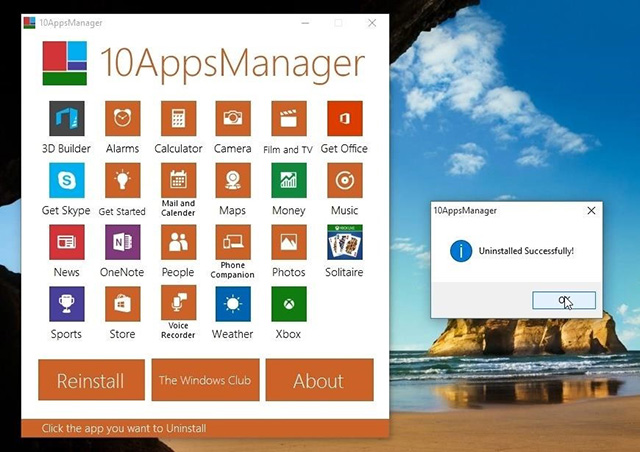Open The Windows Club link button

tap(205, 380)
